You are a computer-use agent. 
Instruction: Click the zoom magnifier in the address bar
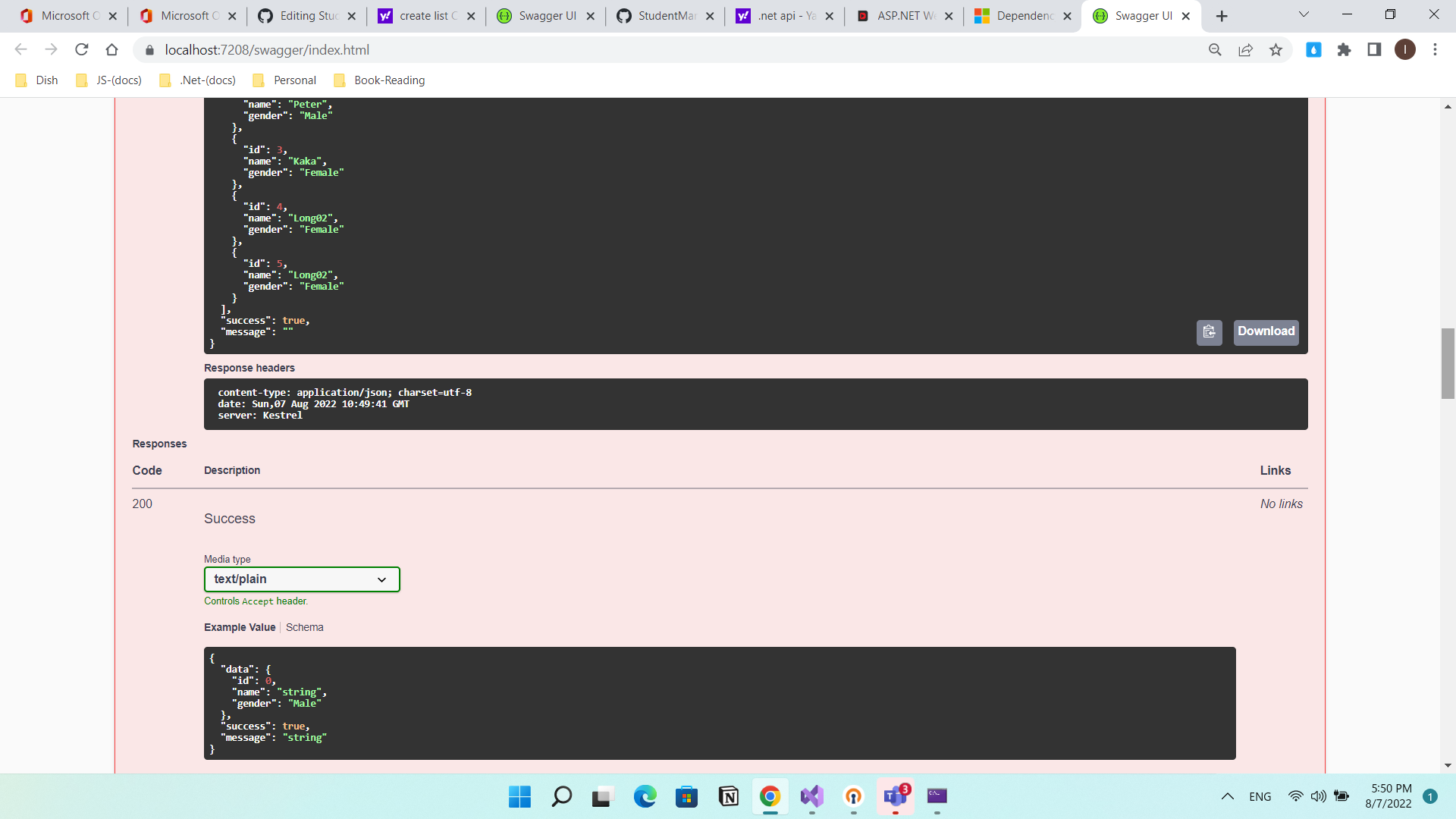[x=1216, y=49]
